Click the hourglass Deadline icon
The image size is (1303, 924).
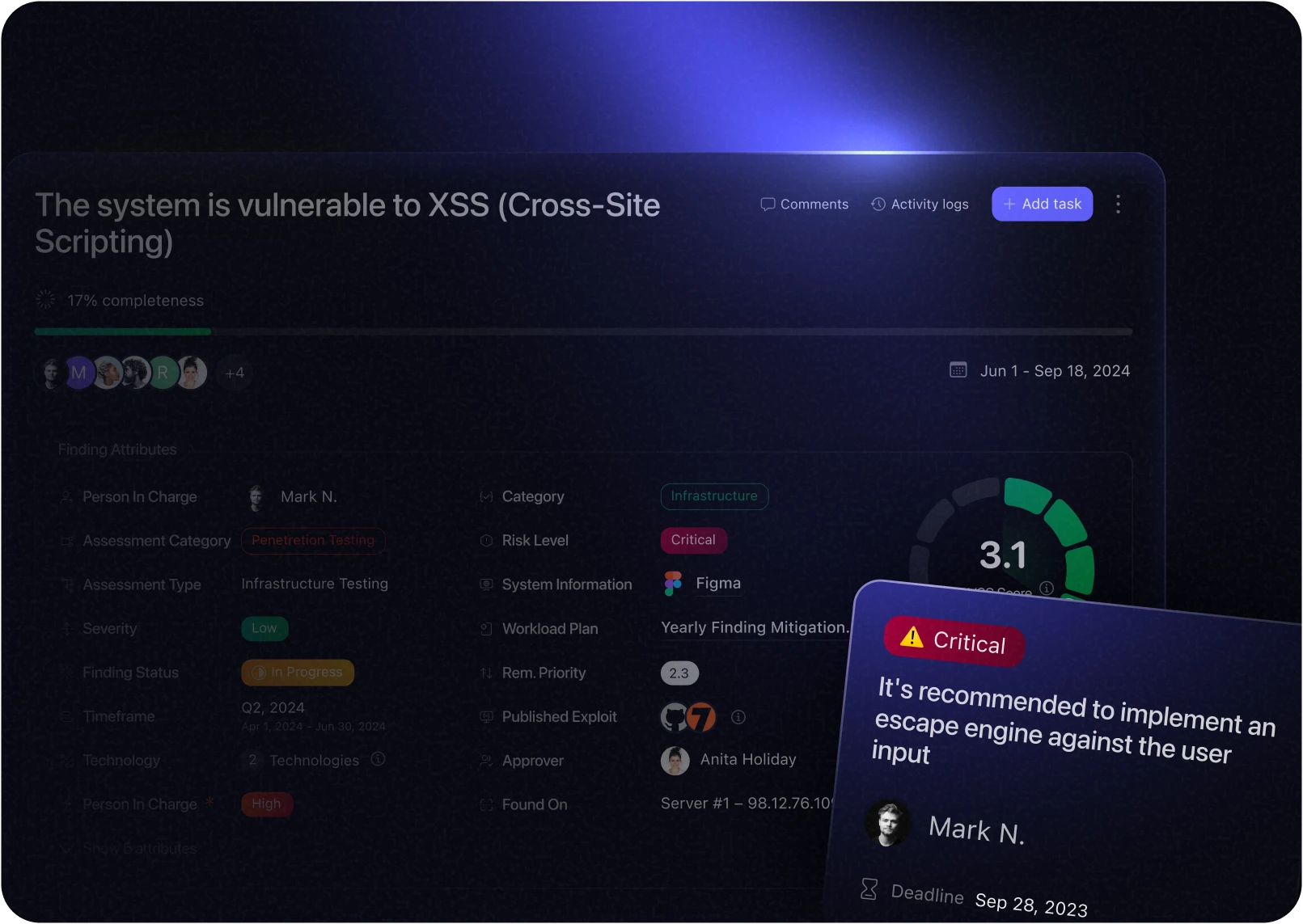click(x=869, y=889)
